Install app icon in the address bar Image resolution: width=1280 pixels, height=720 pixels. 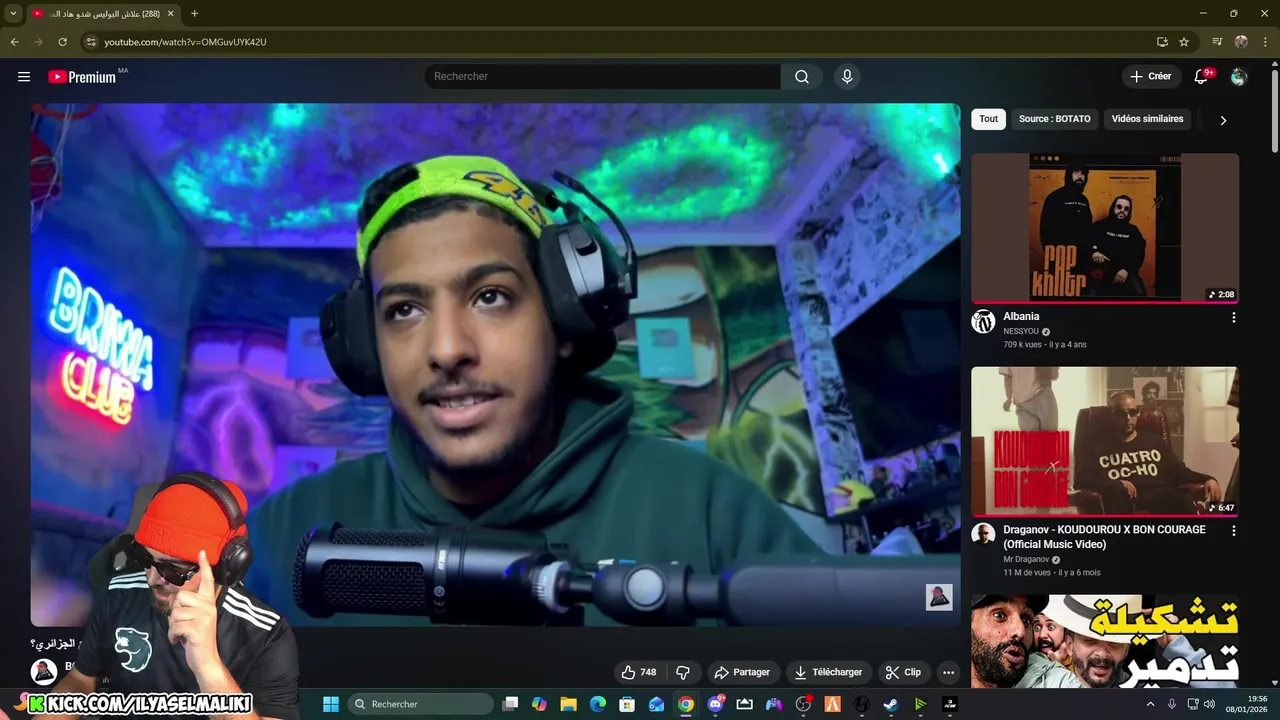pos(1162,42)
